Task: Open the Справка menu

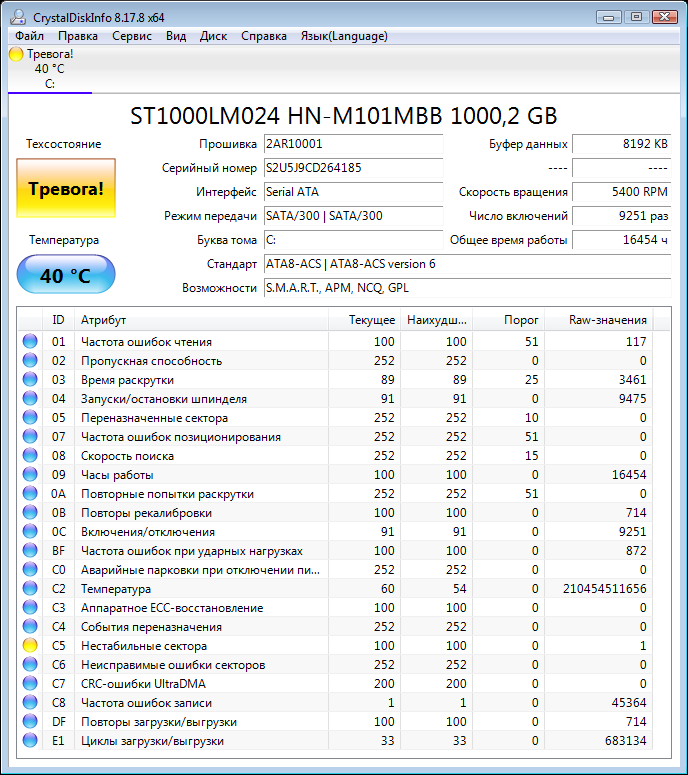Action: 263,36
